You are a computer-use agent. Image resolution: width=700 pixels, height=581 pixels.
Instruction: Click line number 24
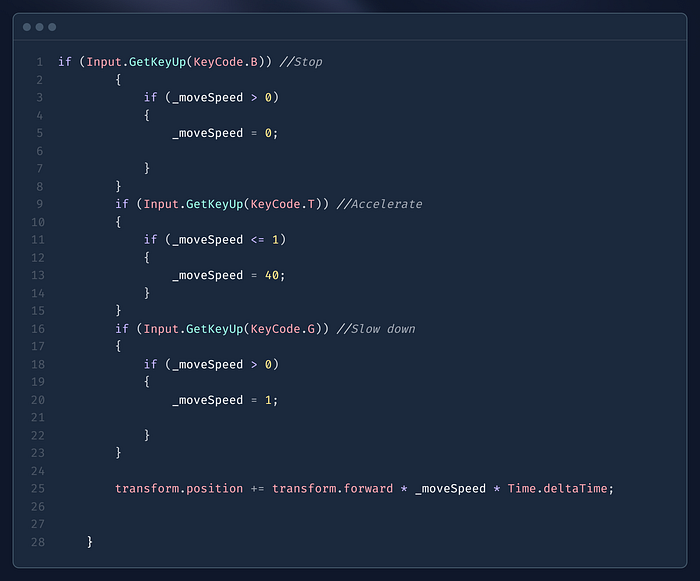(38, 471)
